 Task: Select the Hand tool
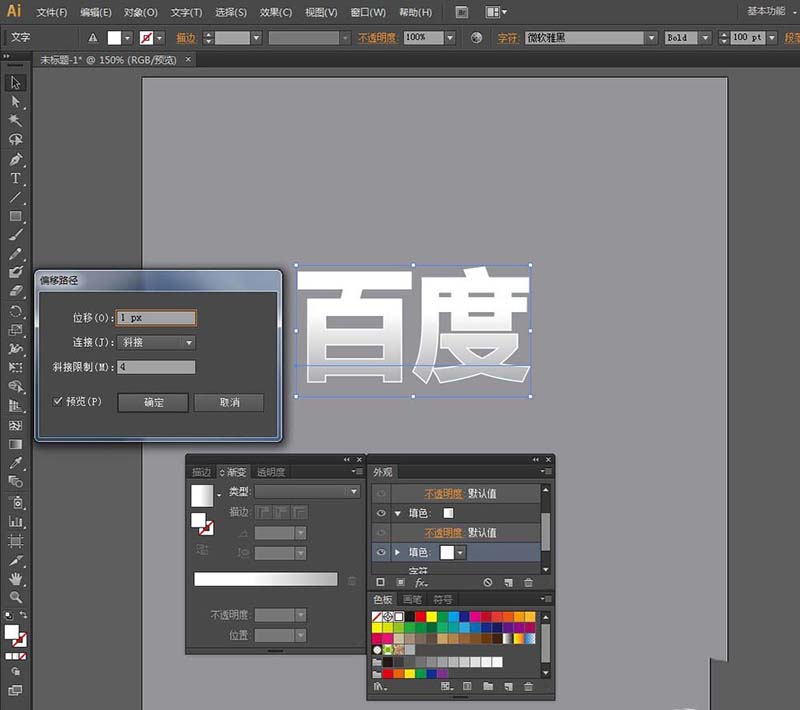point(15,578)
